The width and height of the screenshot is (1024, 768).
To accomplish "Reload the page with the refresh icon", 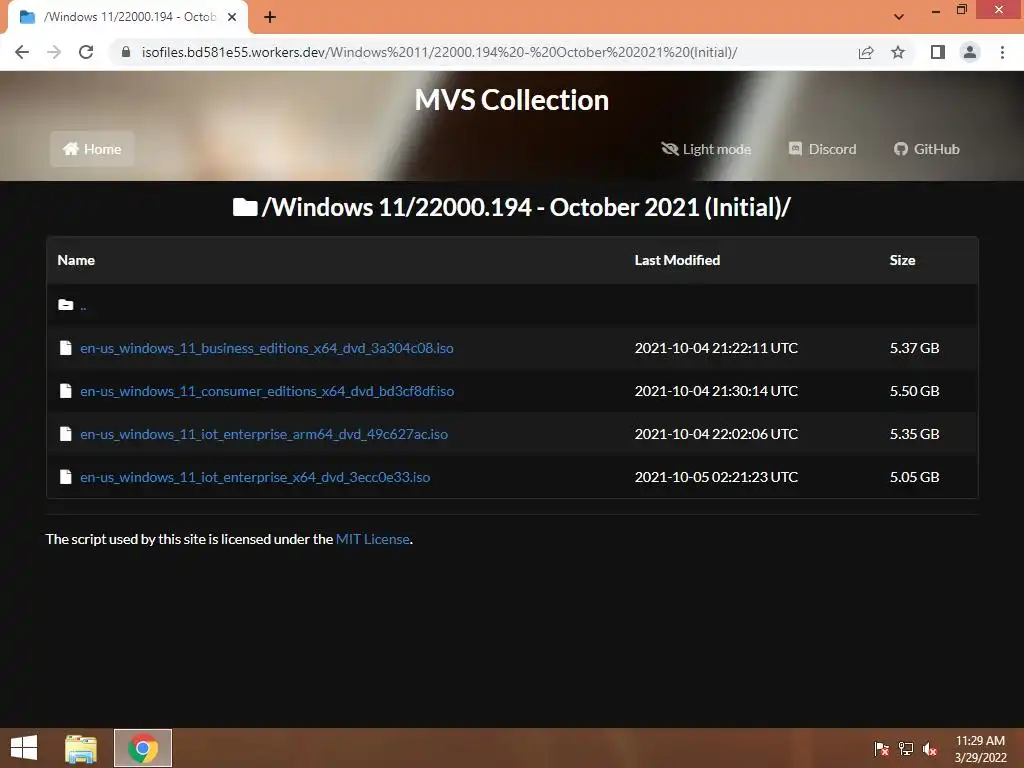I will coord(86,52).
